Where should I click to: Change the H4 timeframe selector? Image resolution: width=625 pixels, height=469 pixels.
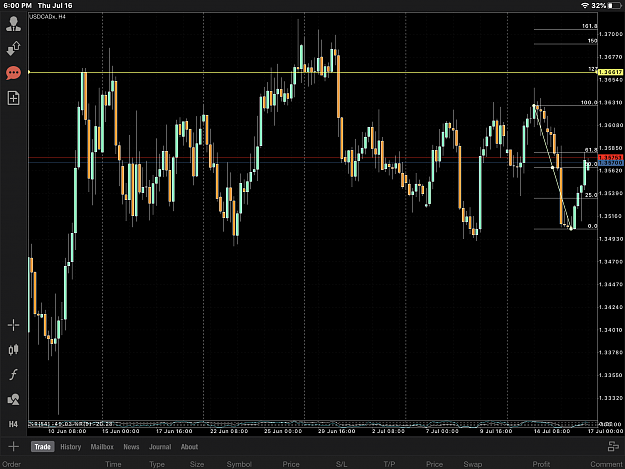click(14, 424)
